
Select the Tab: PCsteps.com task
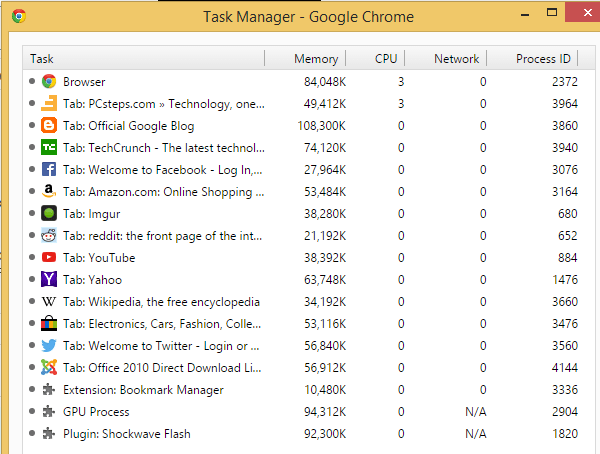click(x=309, y=103)
